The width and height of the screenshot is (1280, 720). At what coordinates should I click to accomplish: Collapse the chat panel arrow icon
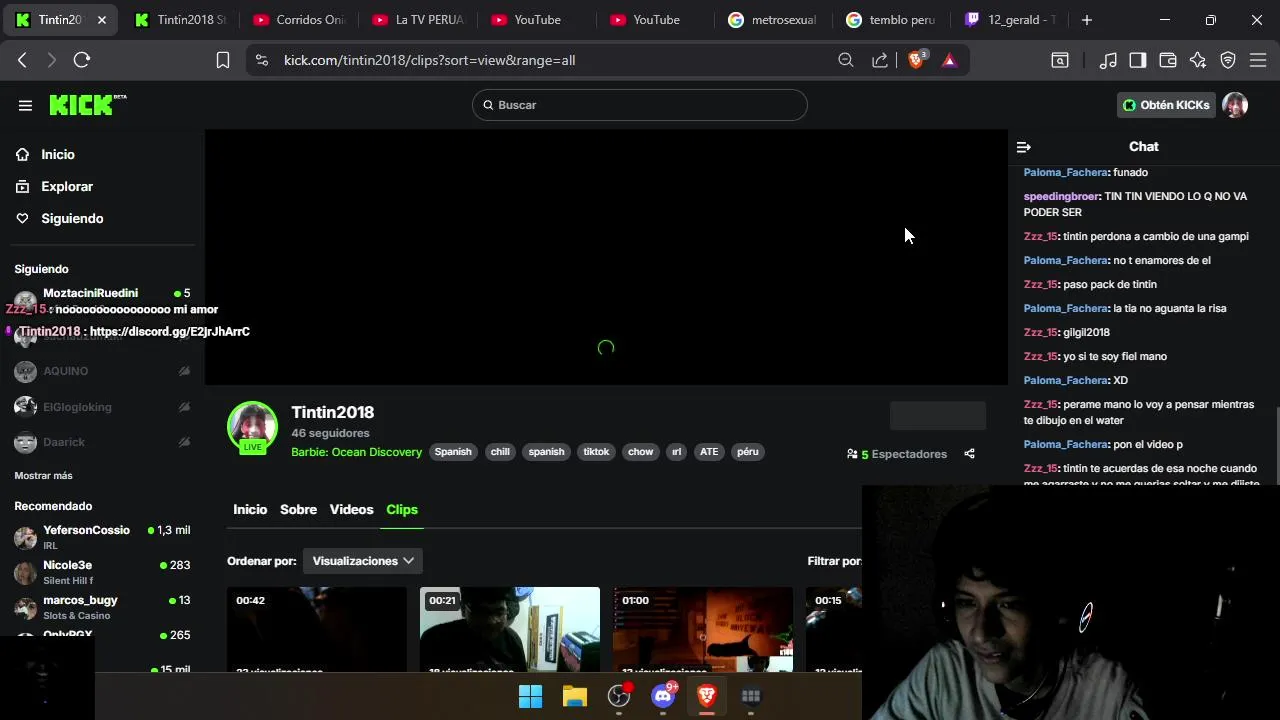click(x=1023, y=147)
